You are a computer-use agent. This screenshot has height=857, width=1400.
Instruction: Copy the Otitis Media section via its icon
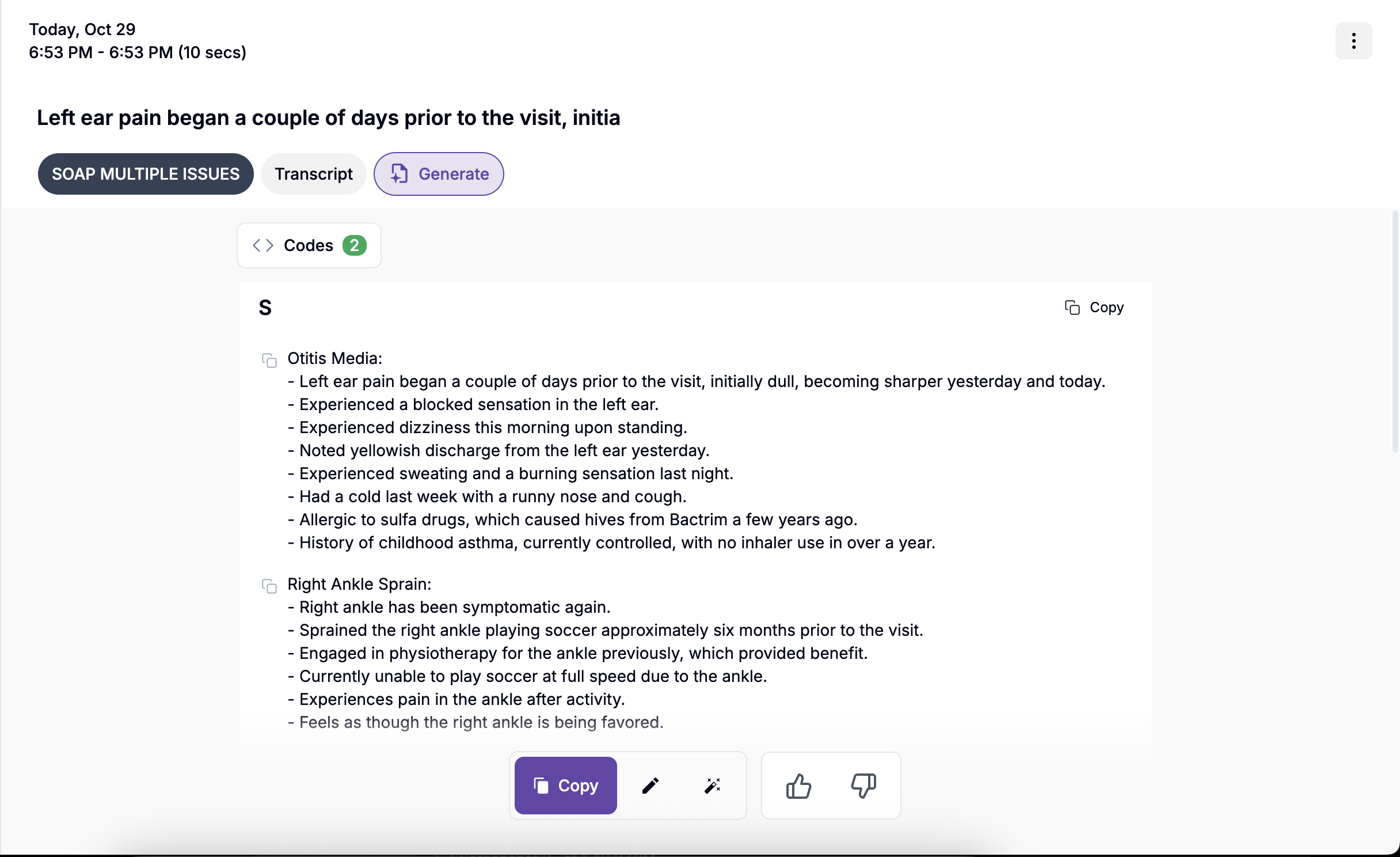pyautogui.click(x=269, y=360)
